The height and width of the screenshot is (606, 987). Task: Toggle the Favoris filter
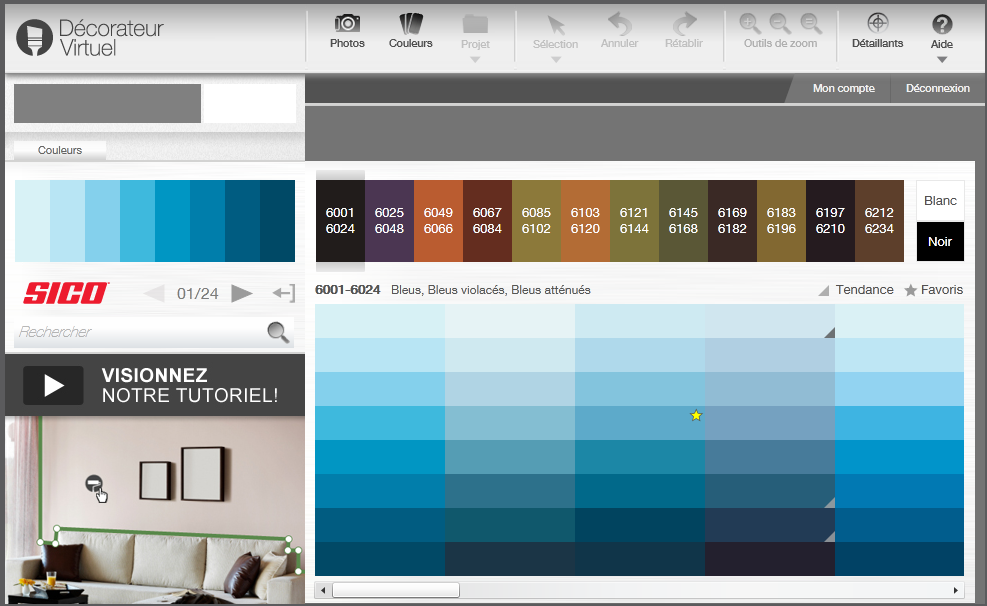934,290
